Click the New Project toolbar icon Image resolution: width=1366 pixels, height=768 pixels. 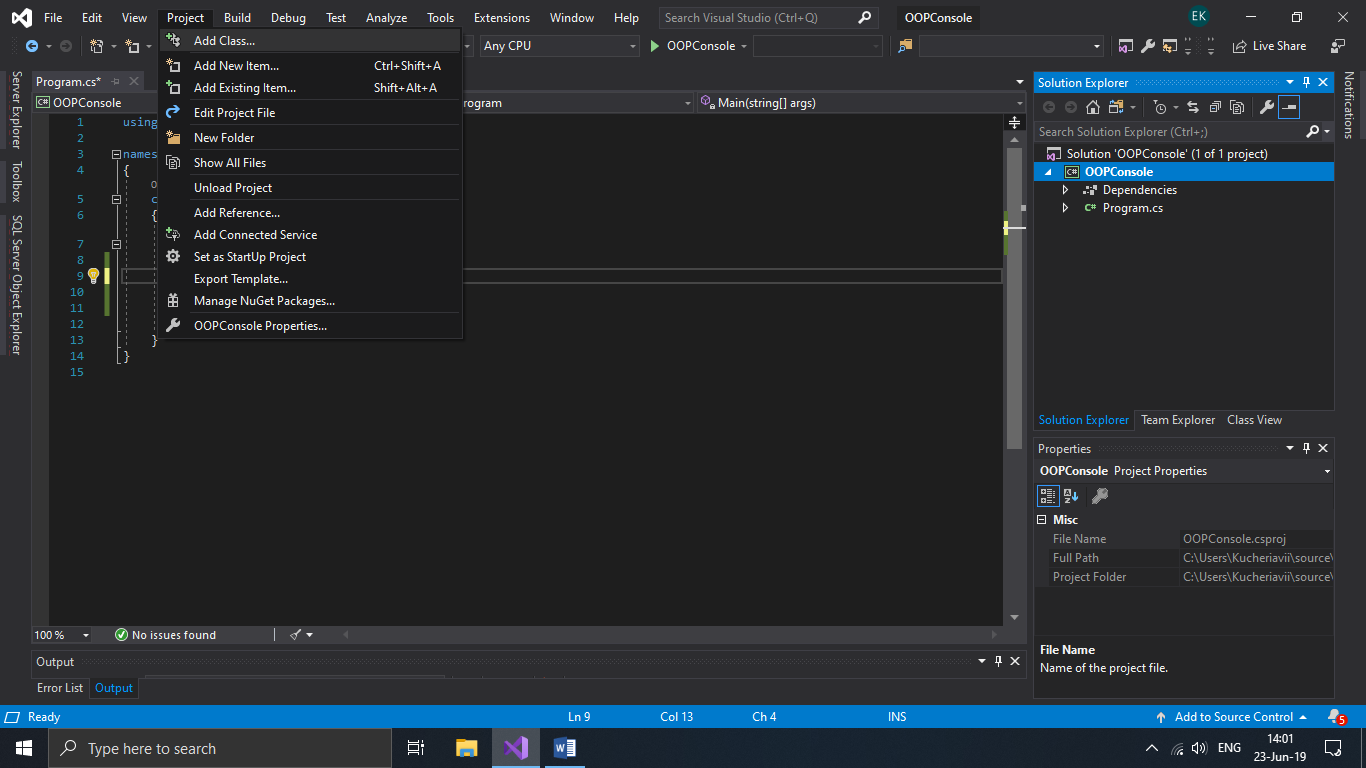tap(97, 46)
